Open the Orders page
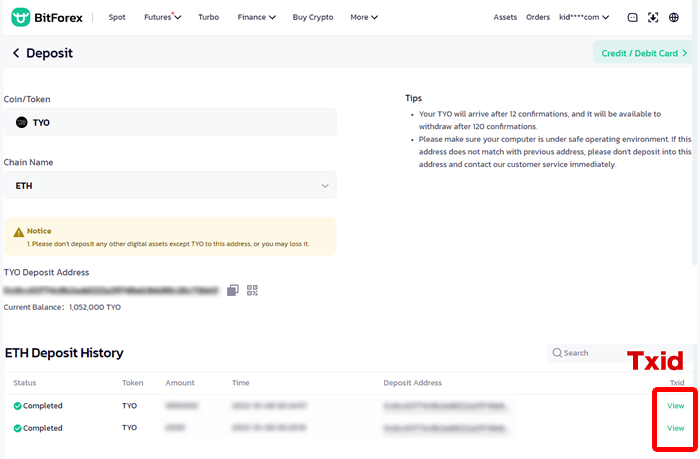 [x=538, y=17]
